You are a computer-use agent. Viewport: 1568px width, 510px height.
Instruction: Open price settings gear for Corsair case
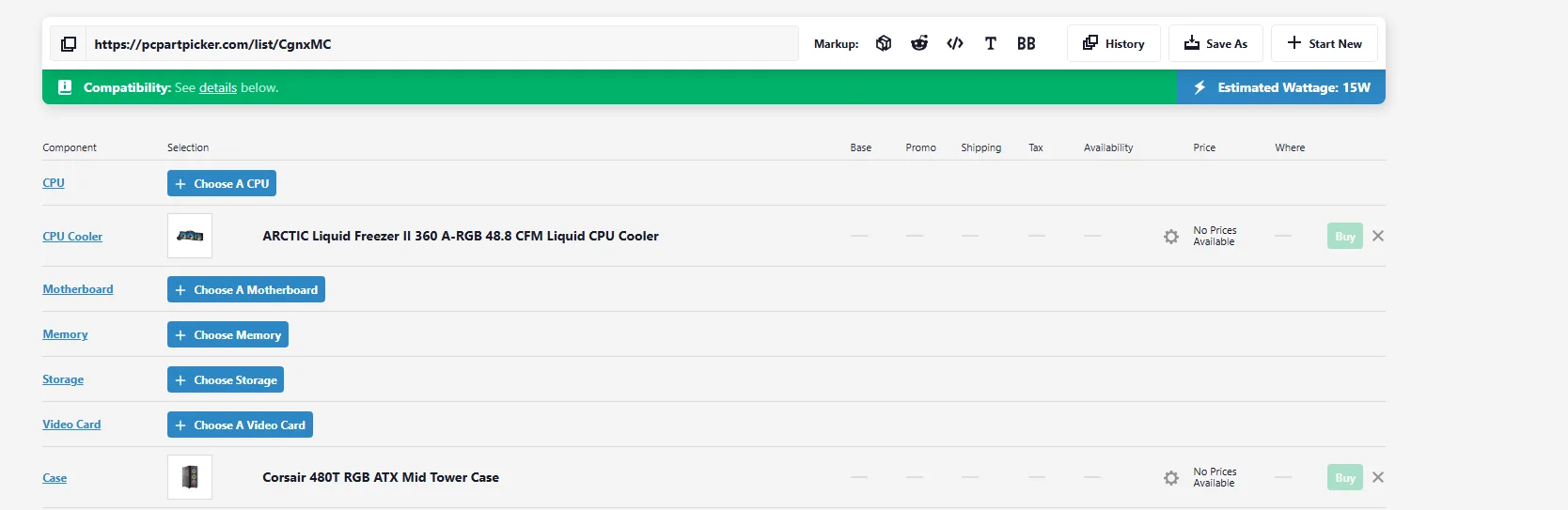1171,478
